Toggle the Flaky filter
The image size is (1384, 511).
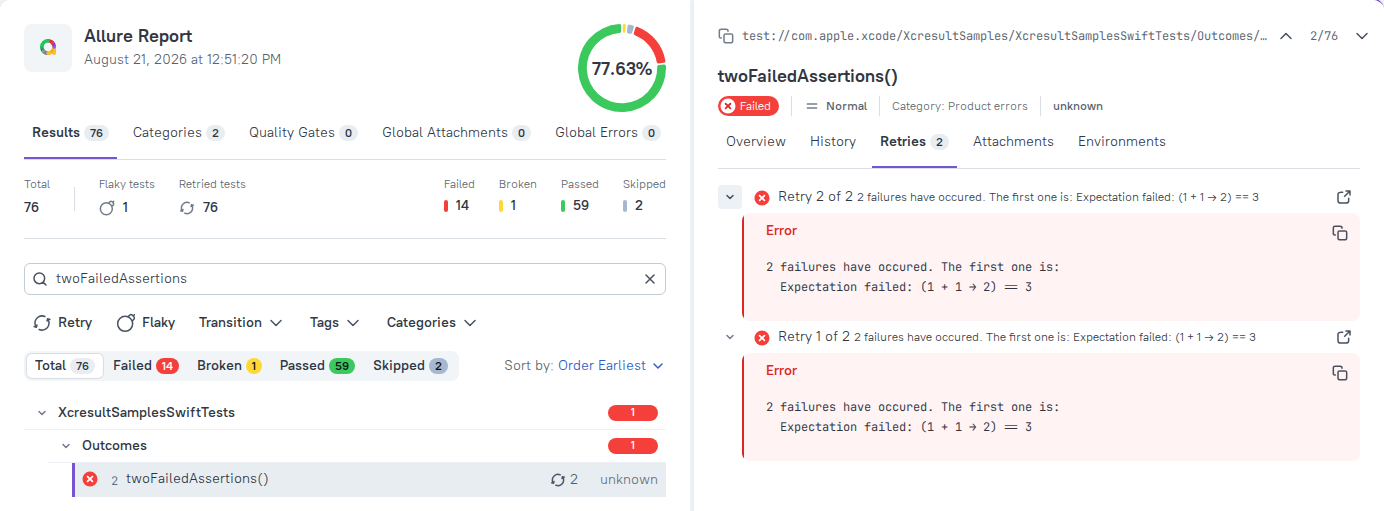(146, 323)
